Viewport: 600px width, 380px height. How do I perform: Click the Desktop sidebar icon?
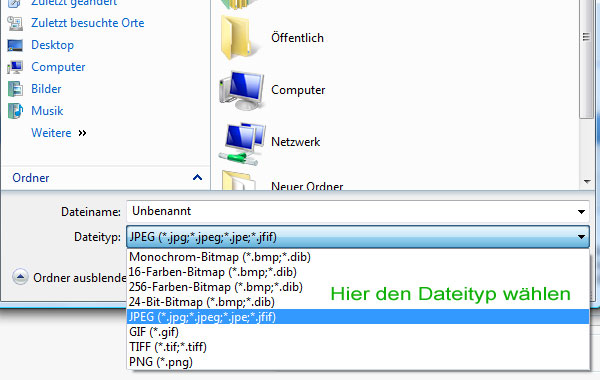click(15, 46)
